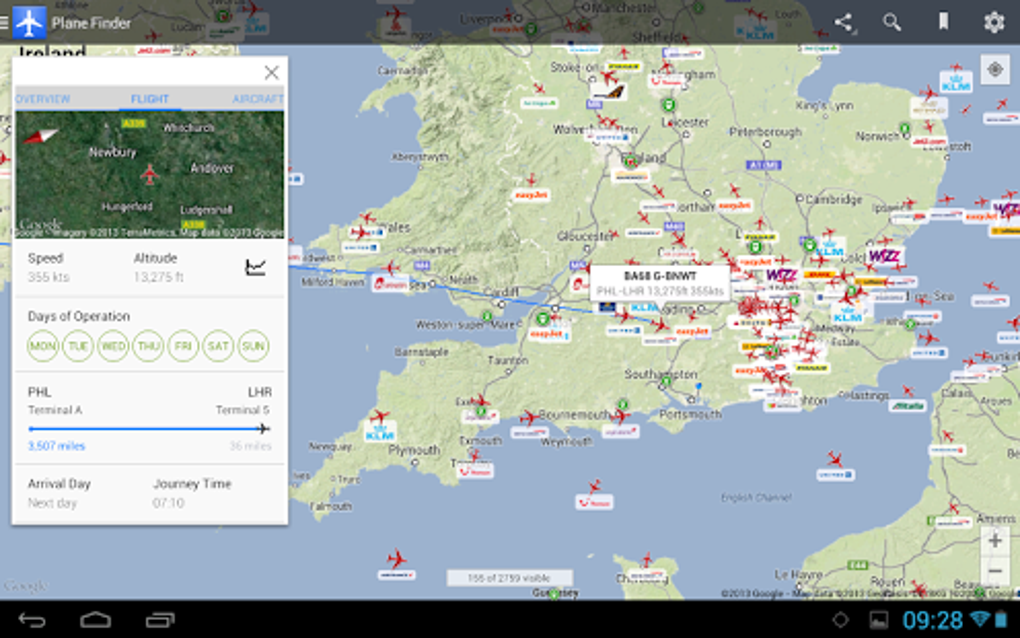Toggle the SAT day circle

tap(218, 346)
